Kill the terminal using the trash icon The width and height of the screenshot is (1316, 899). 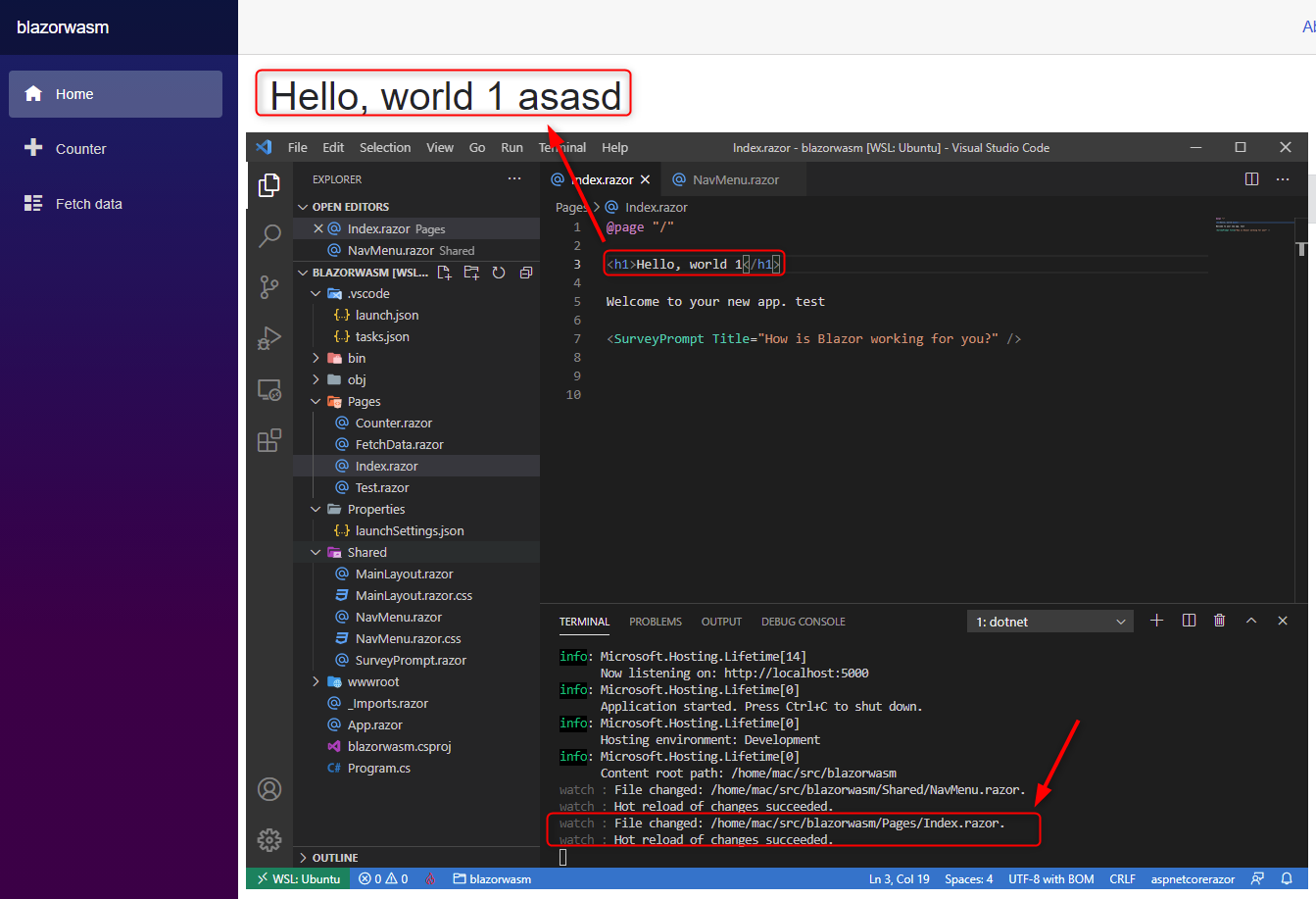pos(1219,620)
